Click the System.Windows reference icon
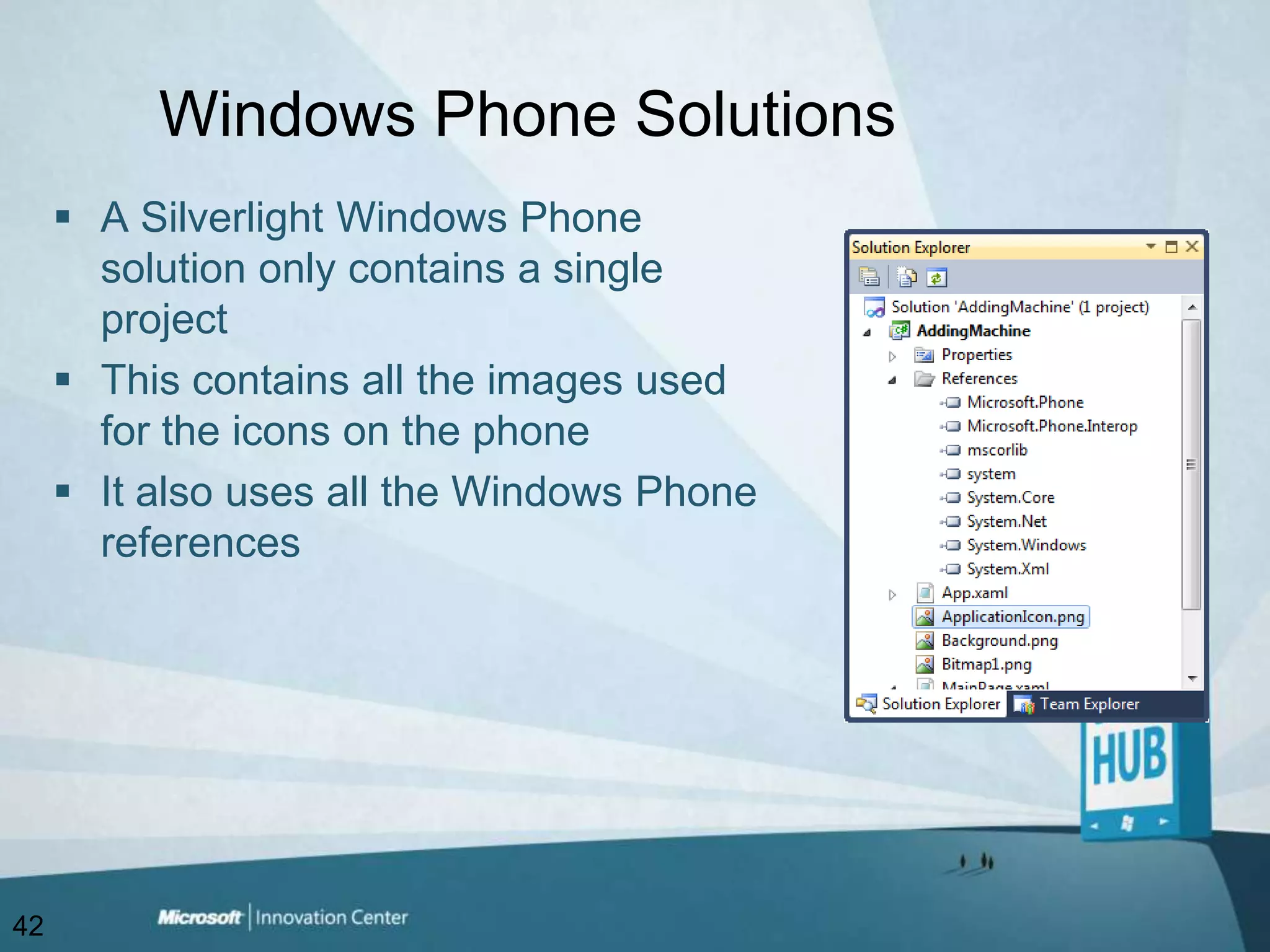The image size is (1270, 952). (951, 545)
